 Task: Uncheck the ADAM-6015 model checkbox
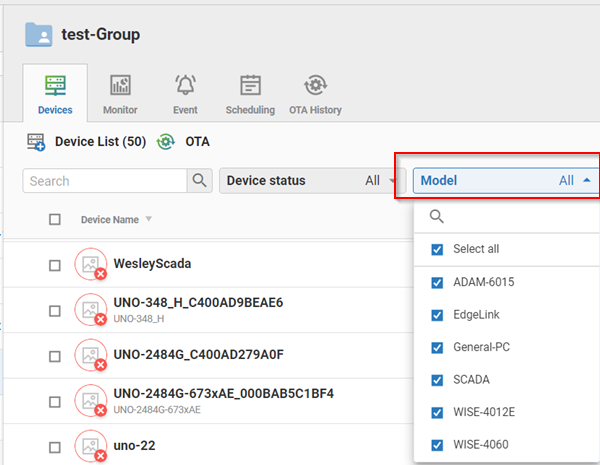click(436, 283)
